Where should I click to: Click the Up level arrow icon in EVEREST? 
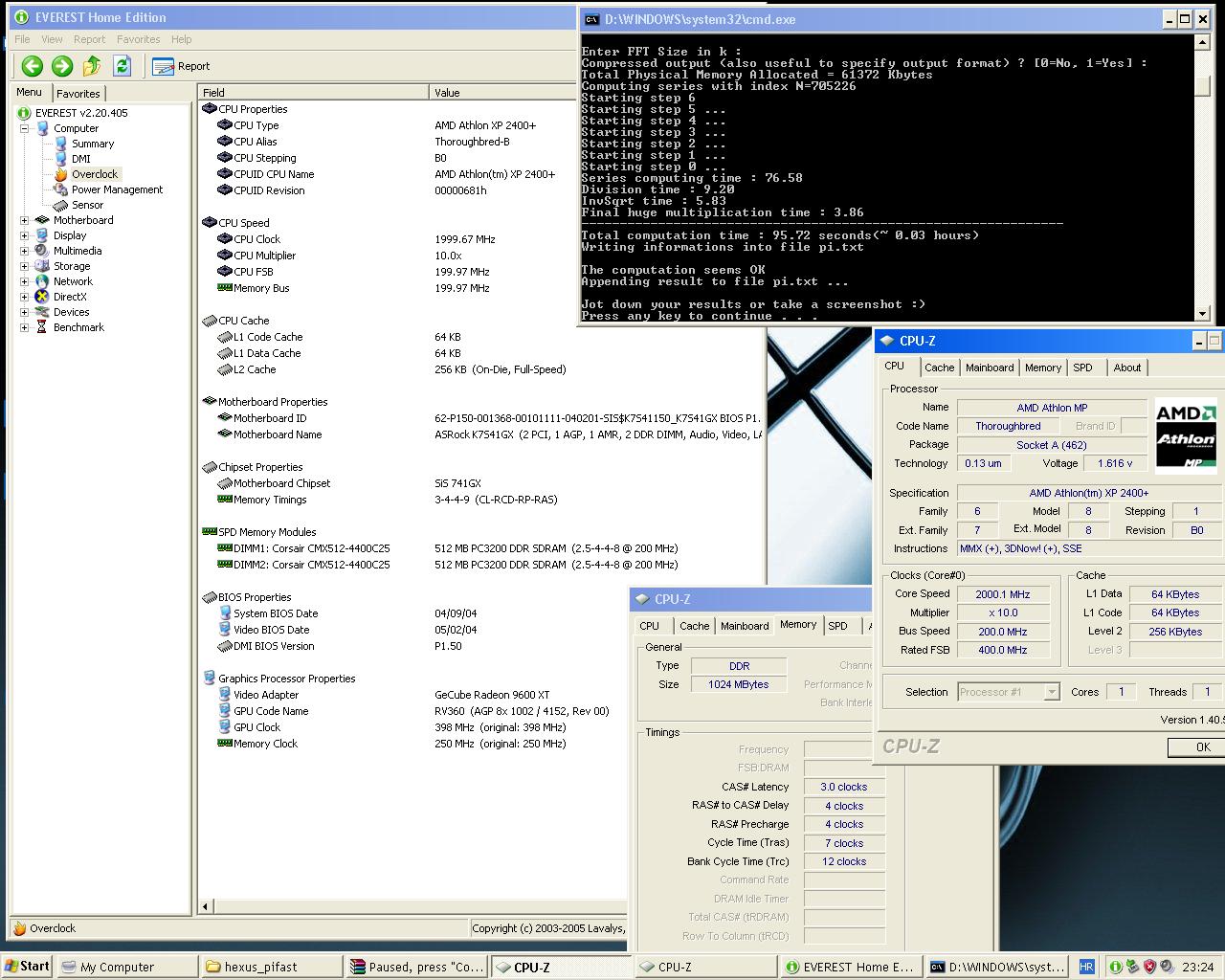point(92,66)
